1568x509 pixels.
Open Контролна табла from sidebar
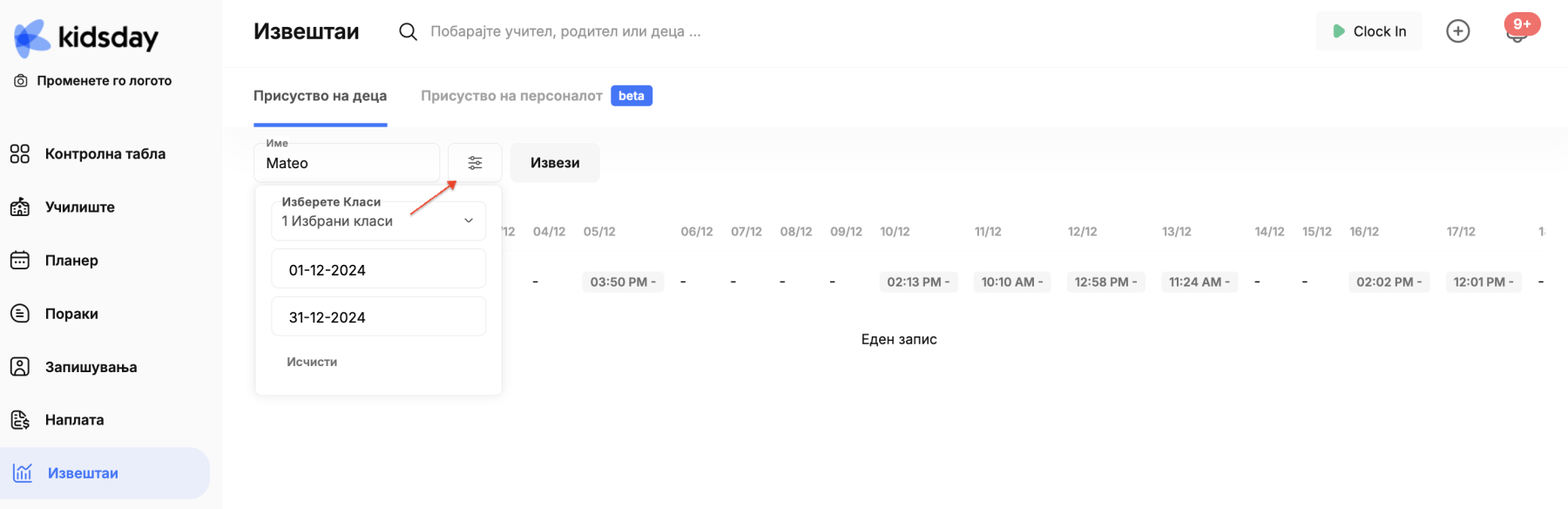(x=105, y=154)
